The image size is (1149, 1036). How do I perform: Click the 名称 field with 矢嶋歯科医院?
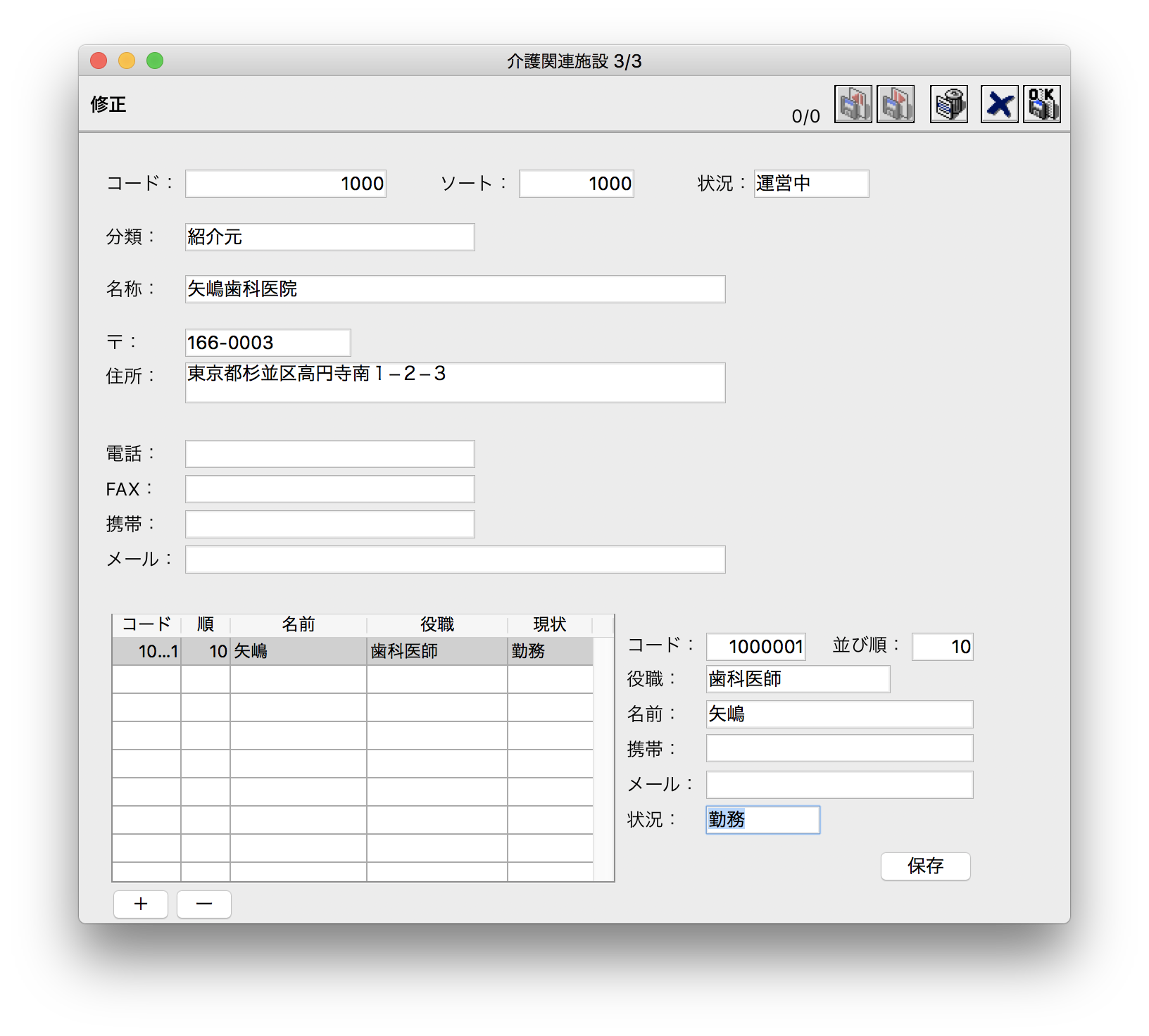(x=455, y=289)
